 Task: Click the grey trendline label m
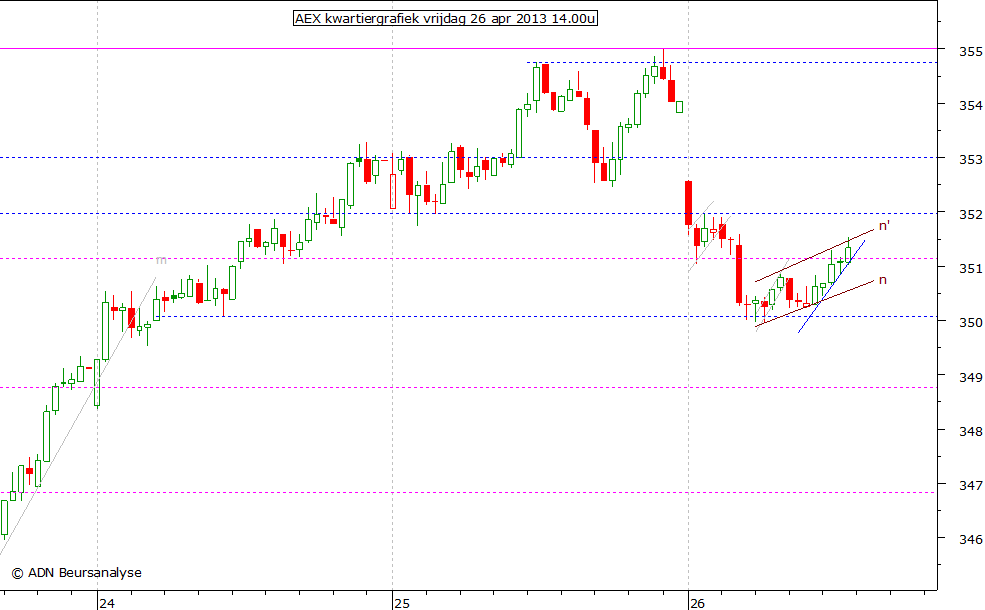pyautogui.click(x=161, y=260)
